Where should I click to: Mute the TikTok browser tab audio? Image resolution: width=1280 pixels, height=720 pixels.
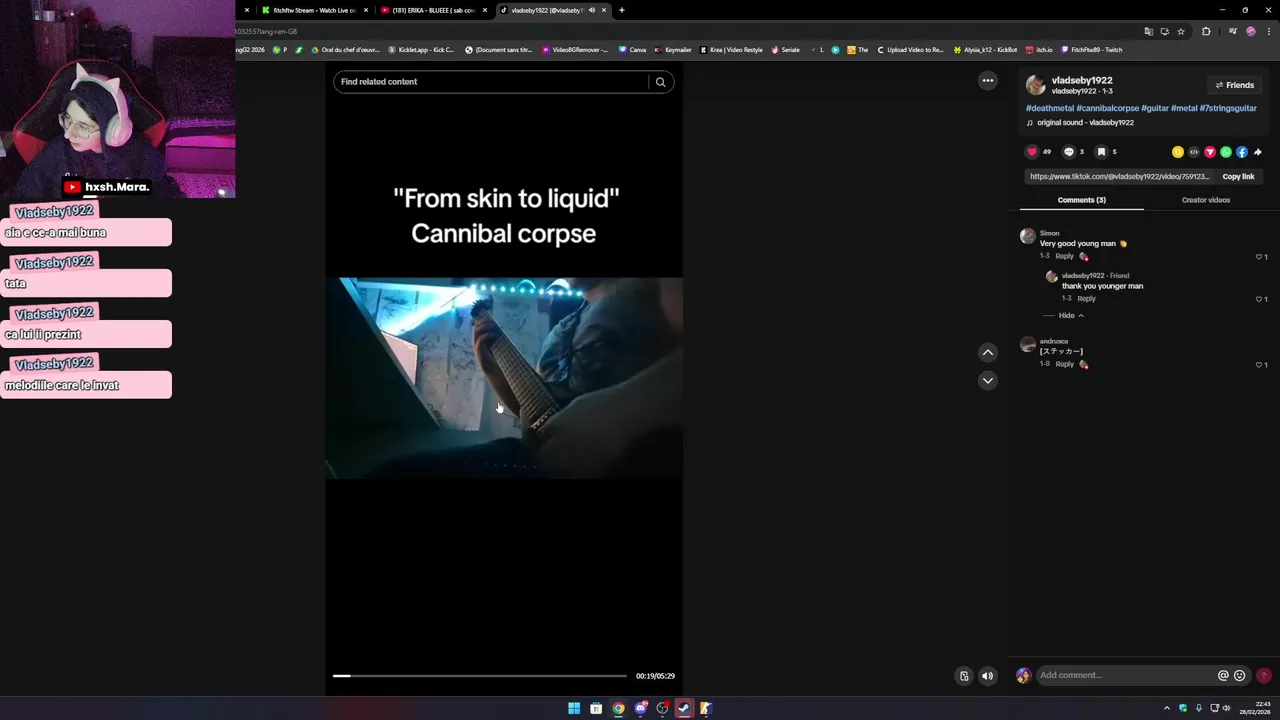click(x=591, y=10)
